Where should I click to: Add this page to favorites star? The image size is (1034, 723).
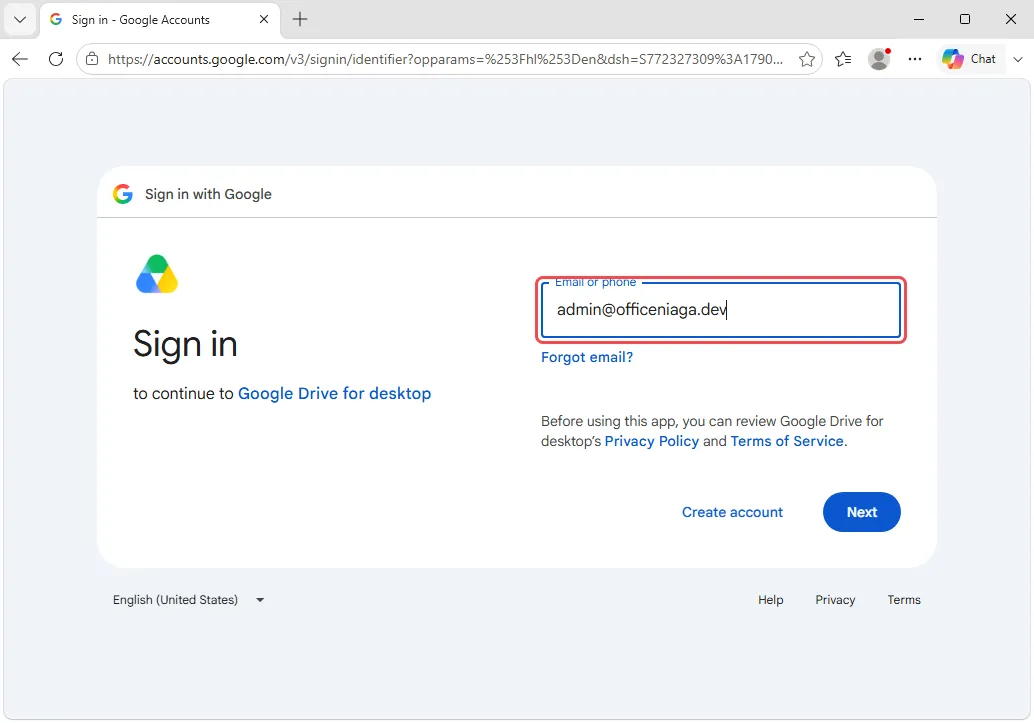coord(806,59)
